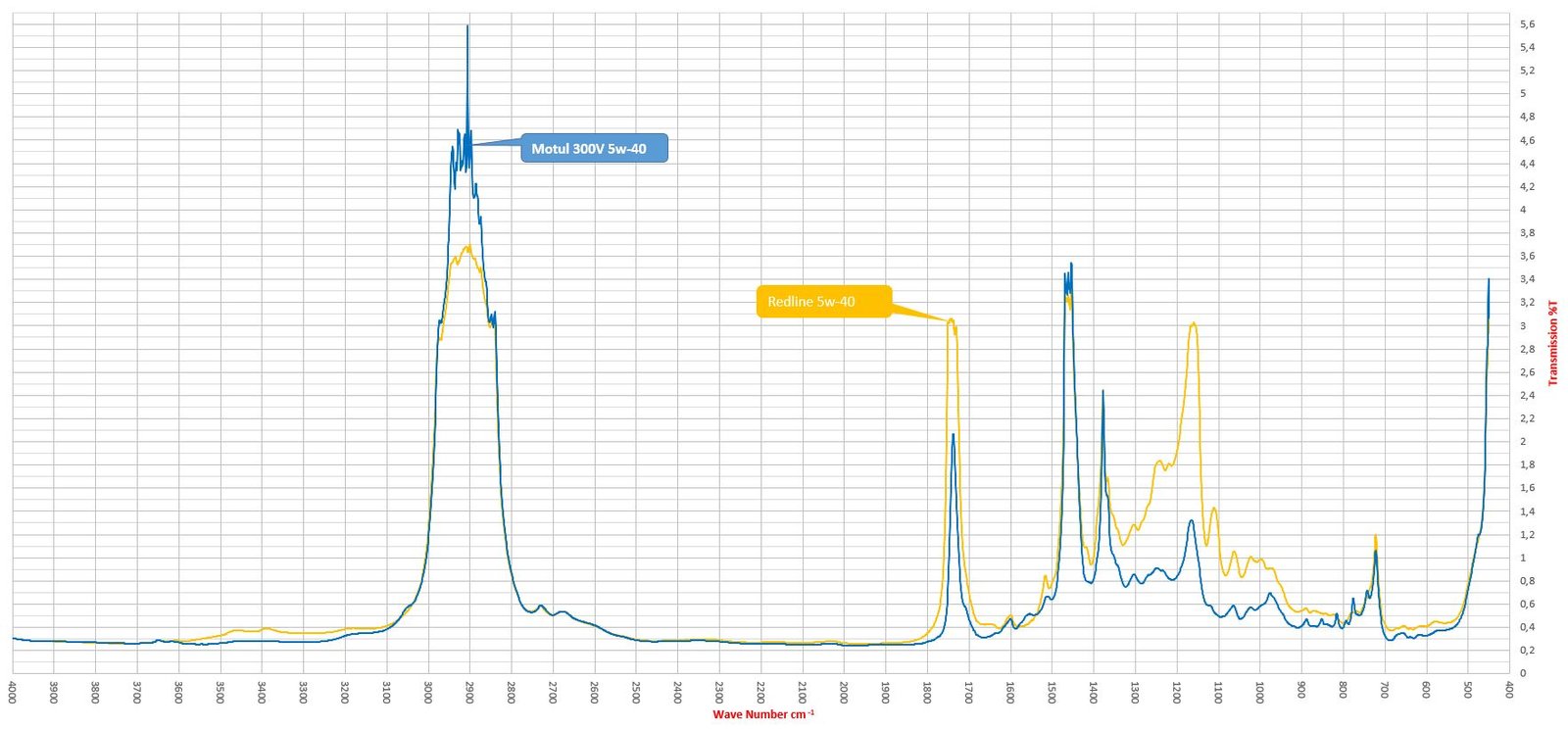Click the 'Transmission %T' axis title
Screen dimensions: 1568x729
coord(1553,343)
